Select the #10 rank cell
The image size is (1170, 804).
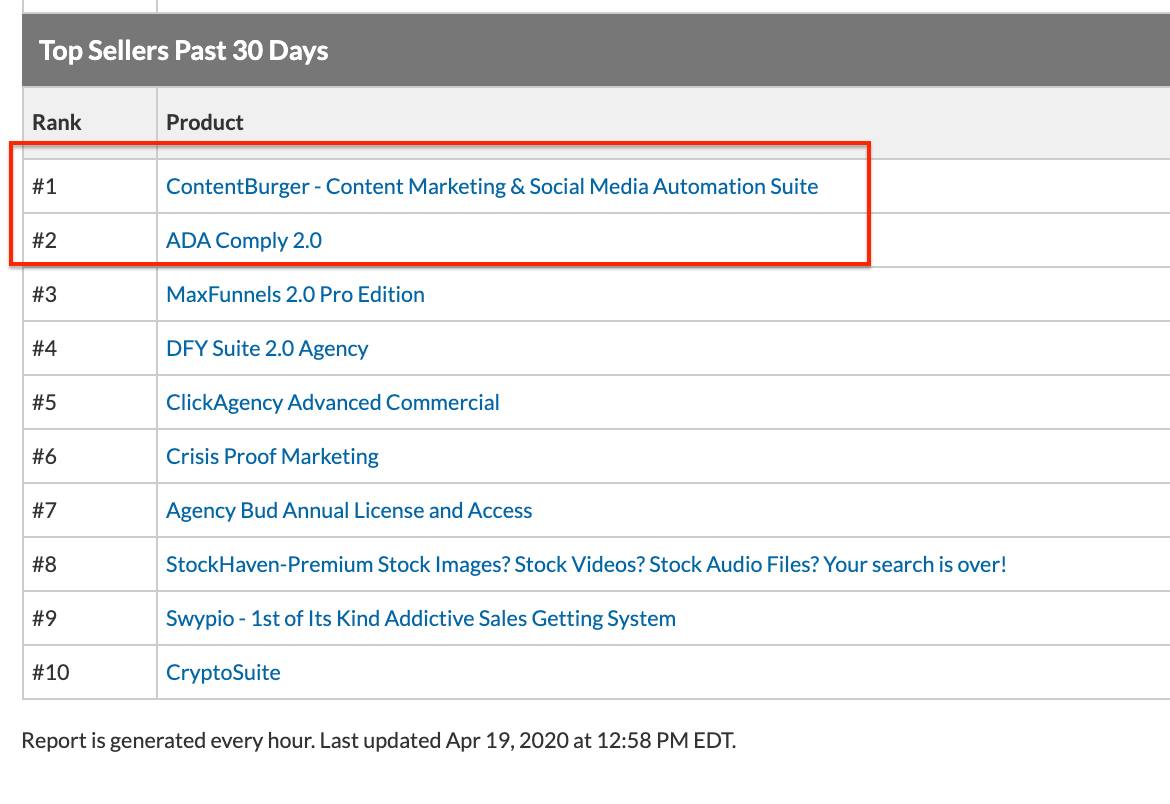click(51, 672)
